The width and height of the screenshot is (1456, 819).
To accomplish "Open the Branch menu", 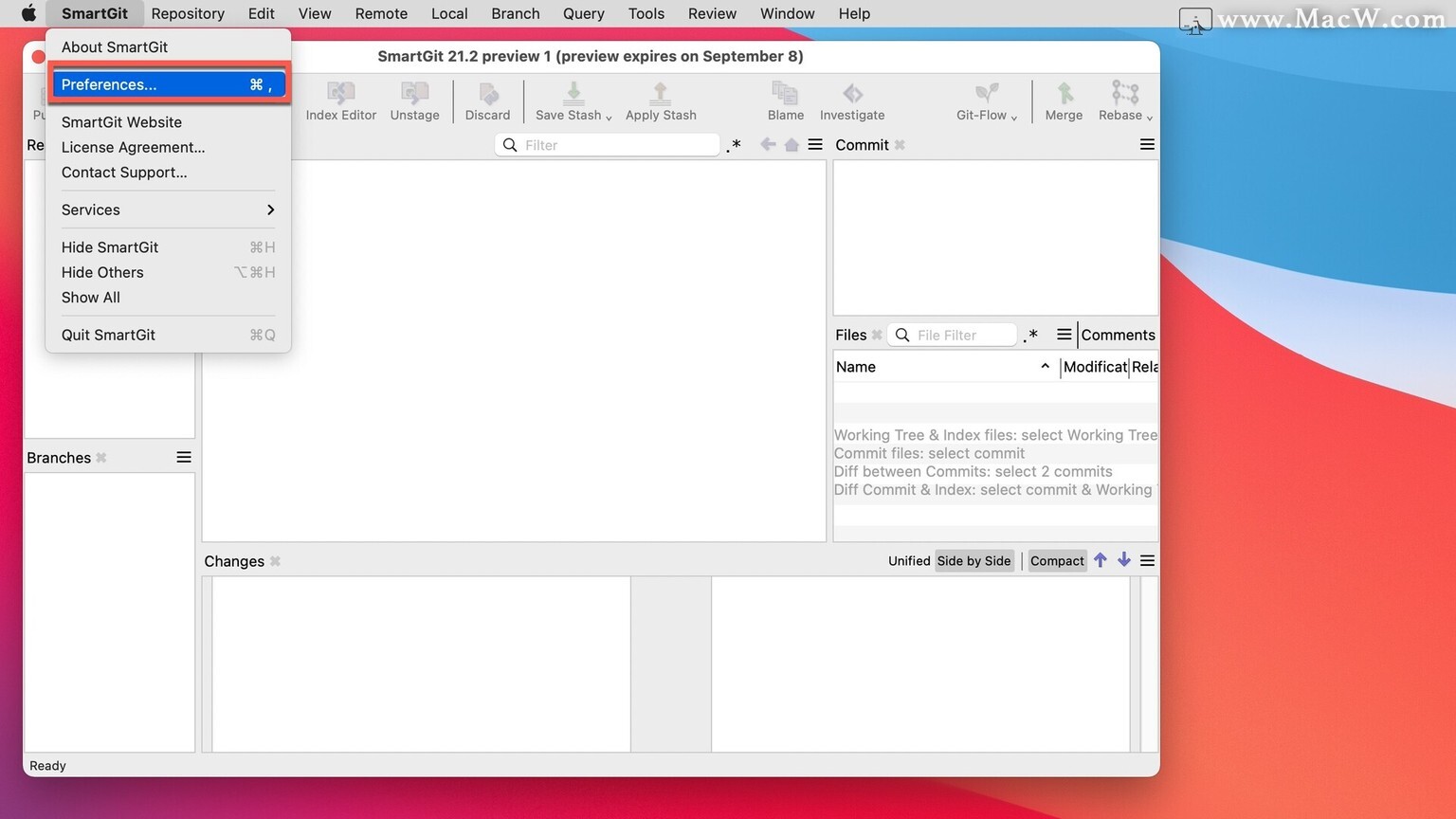I will [x=516, y=13].
